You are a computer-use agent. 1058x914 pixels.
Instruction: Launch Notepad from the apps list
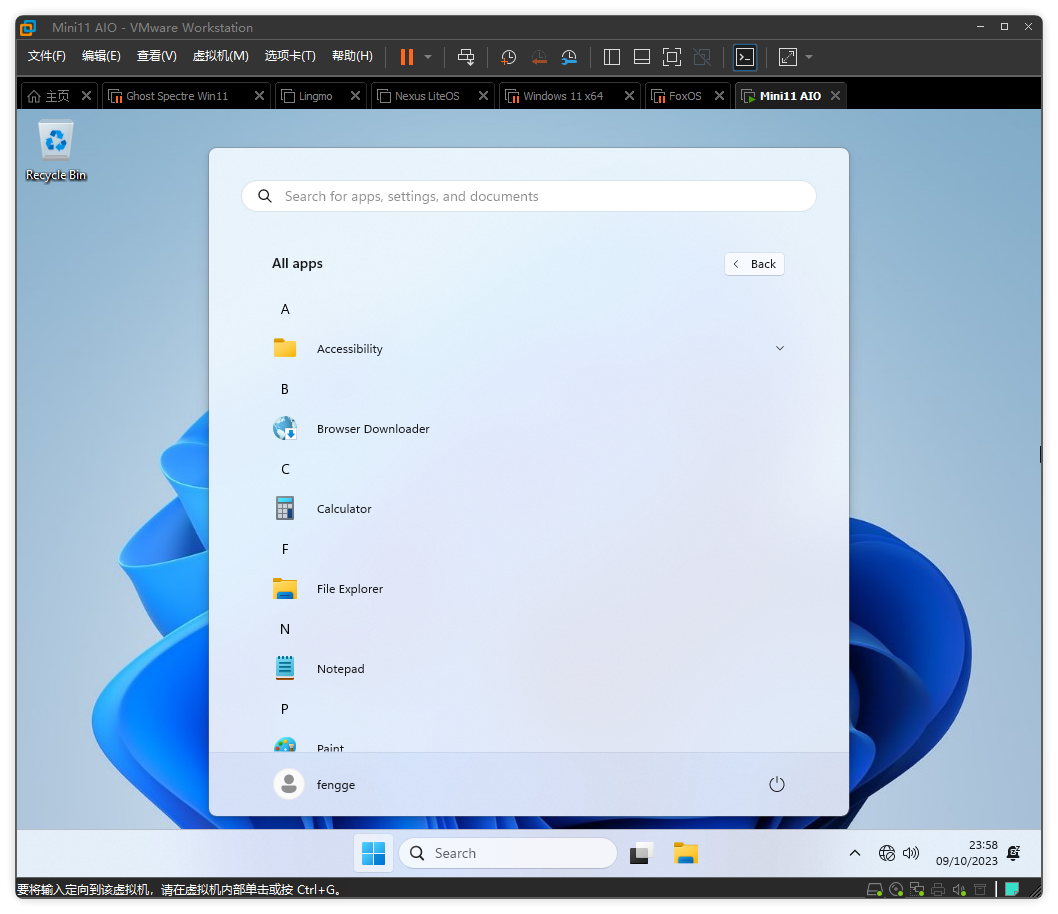pyautogui.click(x=528, y=668)
